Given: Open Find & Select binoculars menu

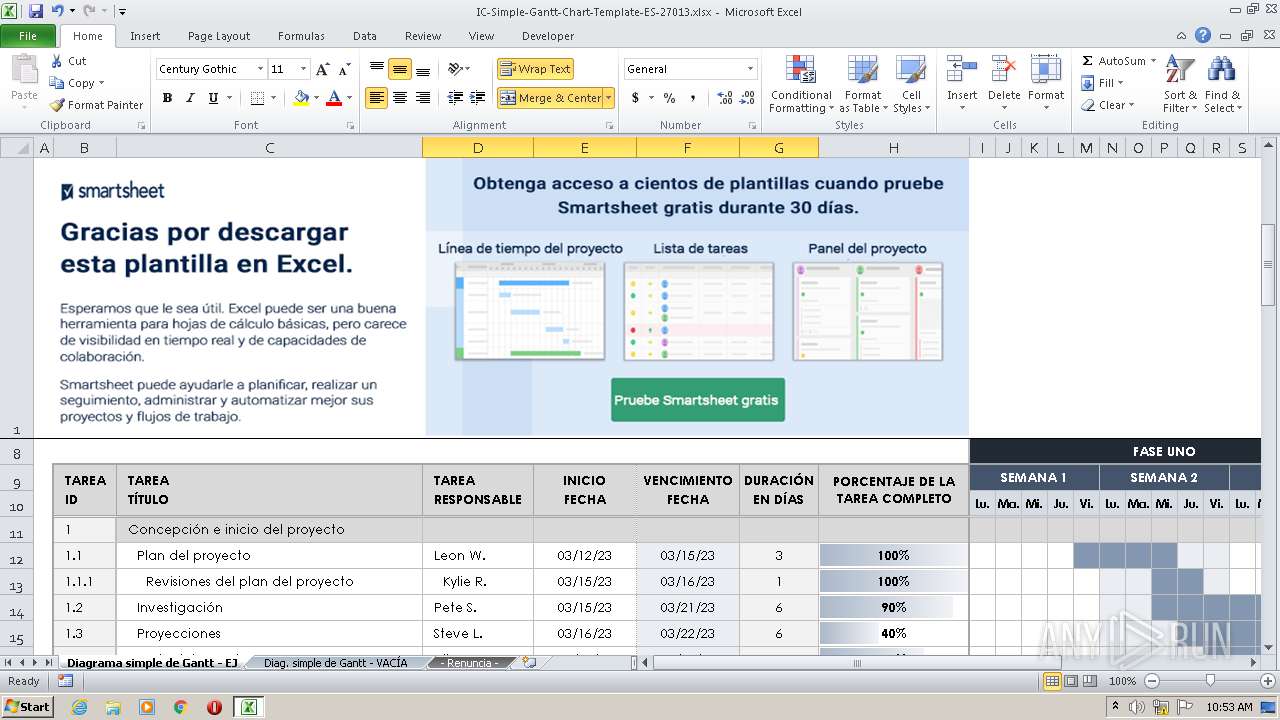Looking at the screenshot, I should [1222, 84].
